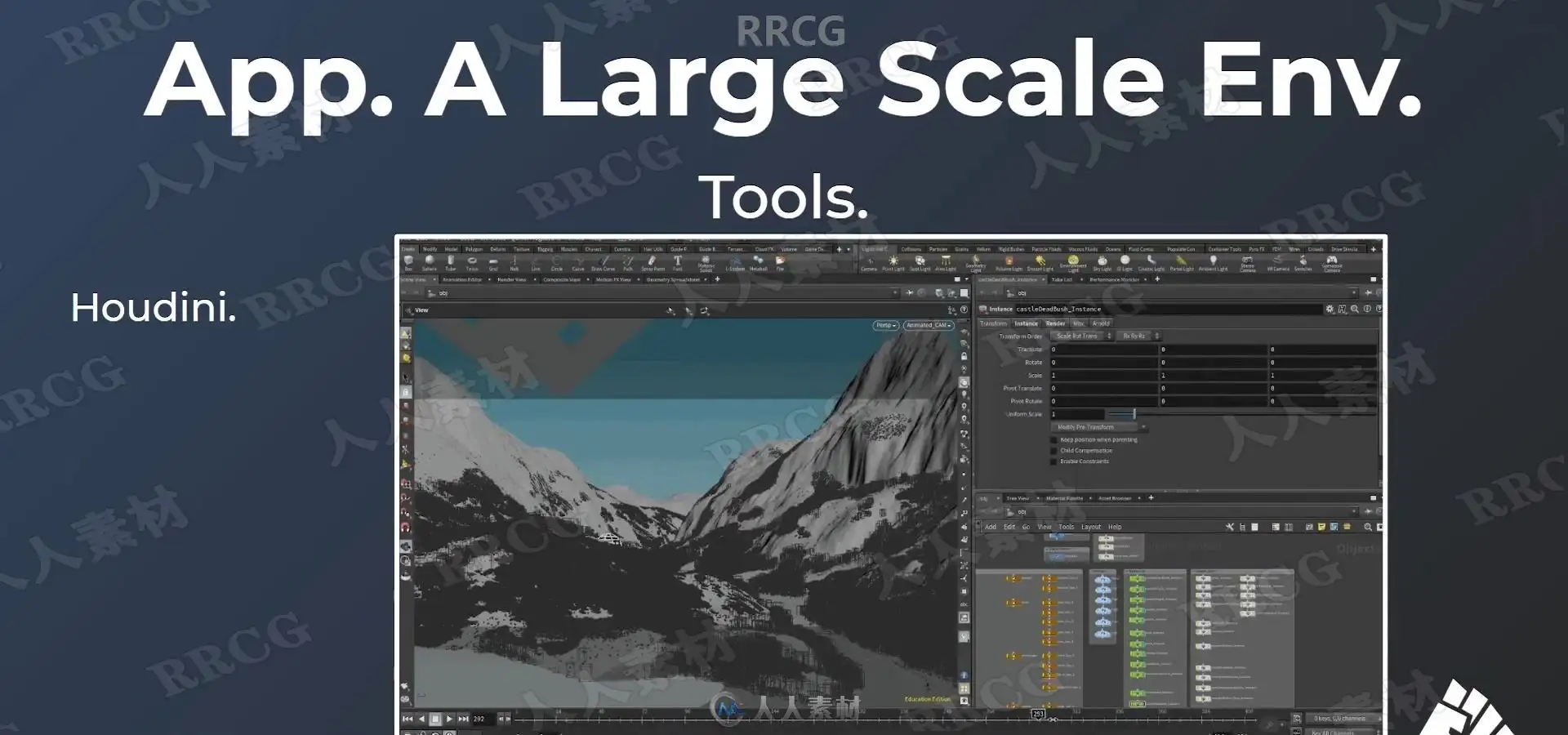Select the Grid shelf tool
This screenshot has width=1568, height=735.
pyautogui.click(x=493, y=264)
